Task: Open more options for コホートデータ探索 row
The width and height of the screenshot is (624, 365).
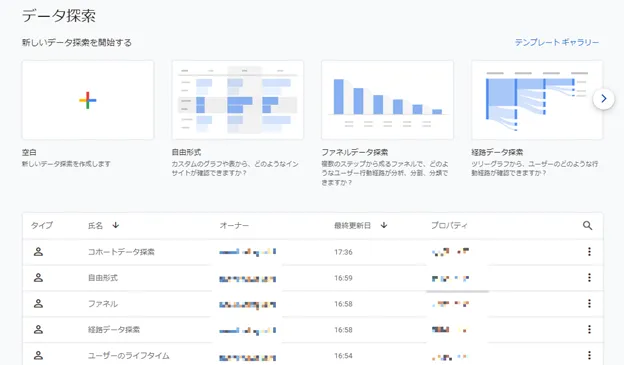Action: 589,252
